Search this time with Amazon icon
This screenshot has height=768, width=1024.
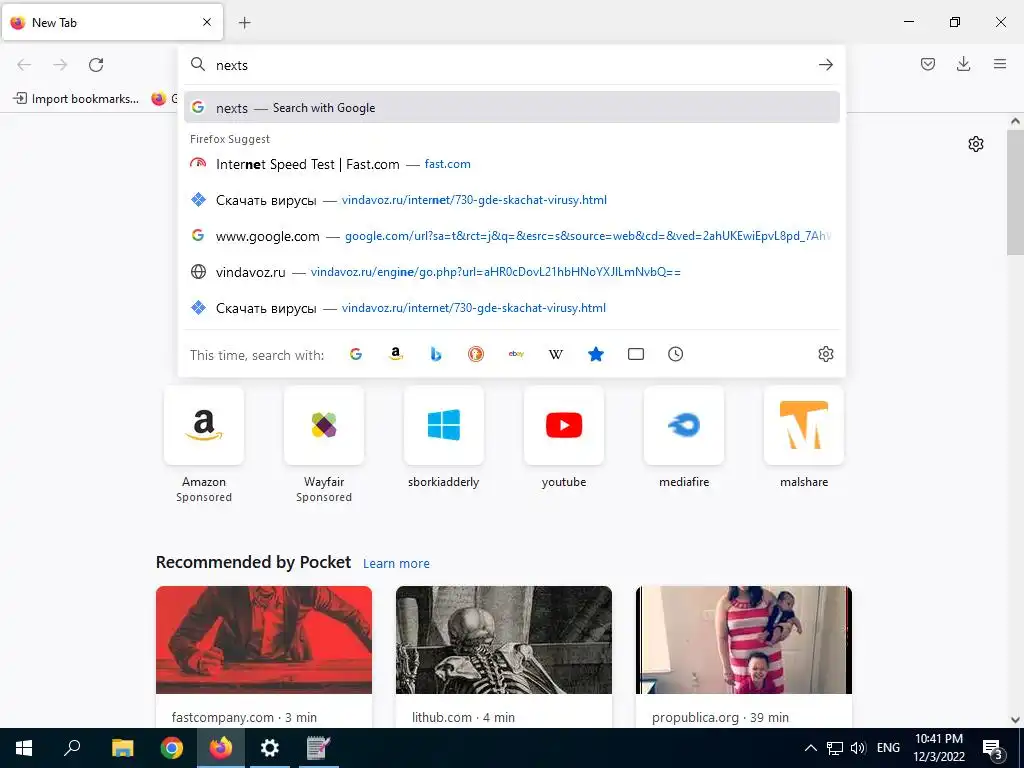coord(396,354)
